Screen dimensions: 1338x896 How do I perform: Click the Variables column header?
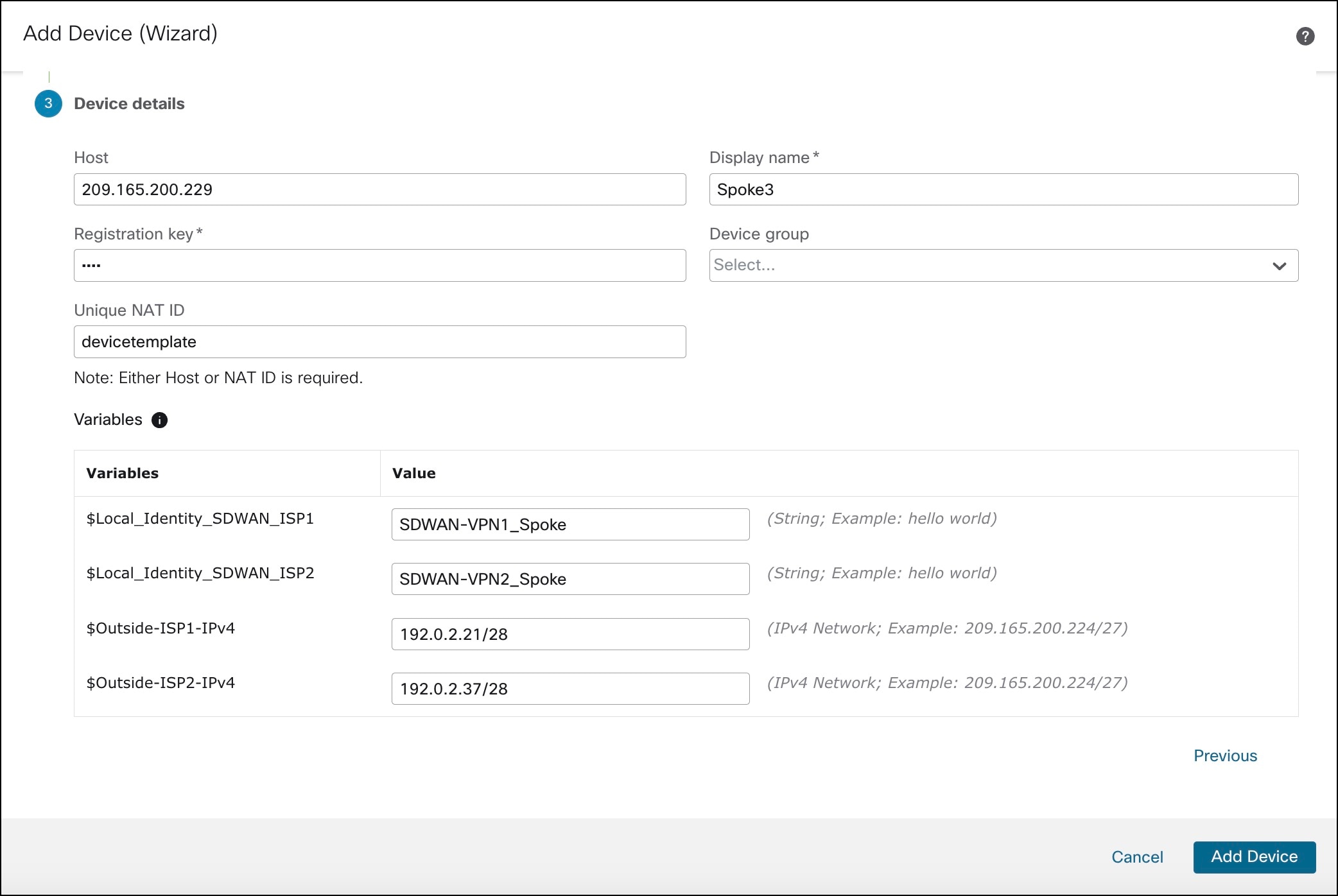point(122,473)
